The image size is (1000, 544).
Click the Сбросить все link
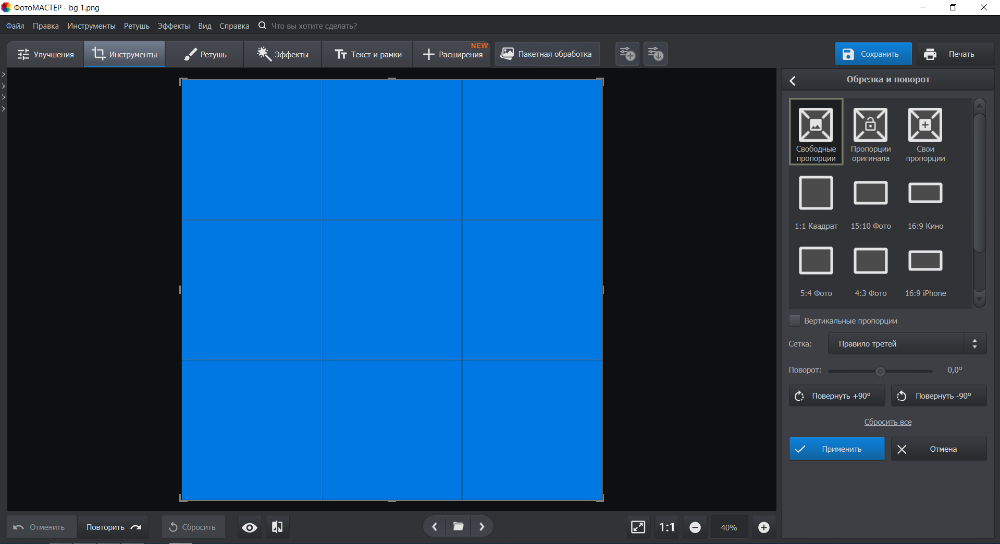coord(887,422)
